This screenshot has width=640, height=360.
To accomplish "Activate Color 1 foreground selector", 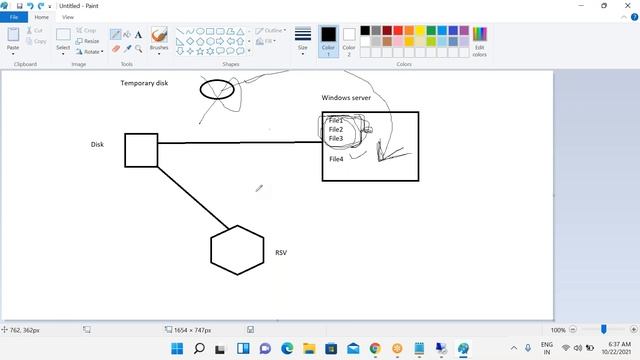I will click(328, 41).
